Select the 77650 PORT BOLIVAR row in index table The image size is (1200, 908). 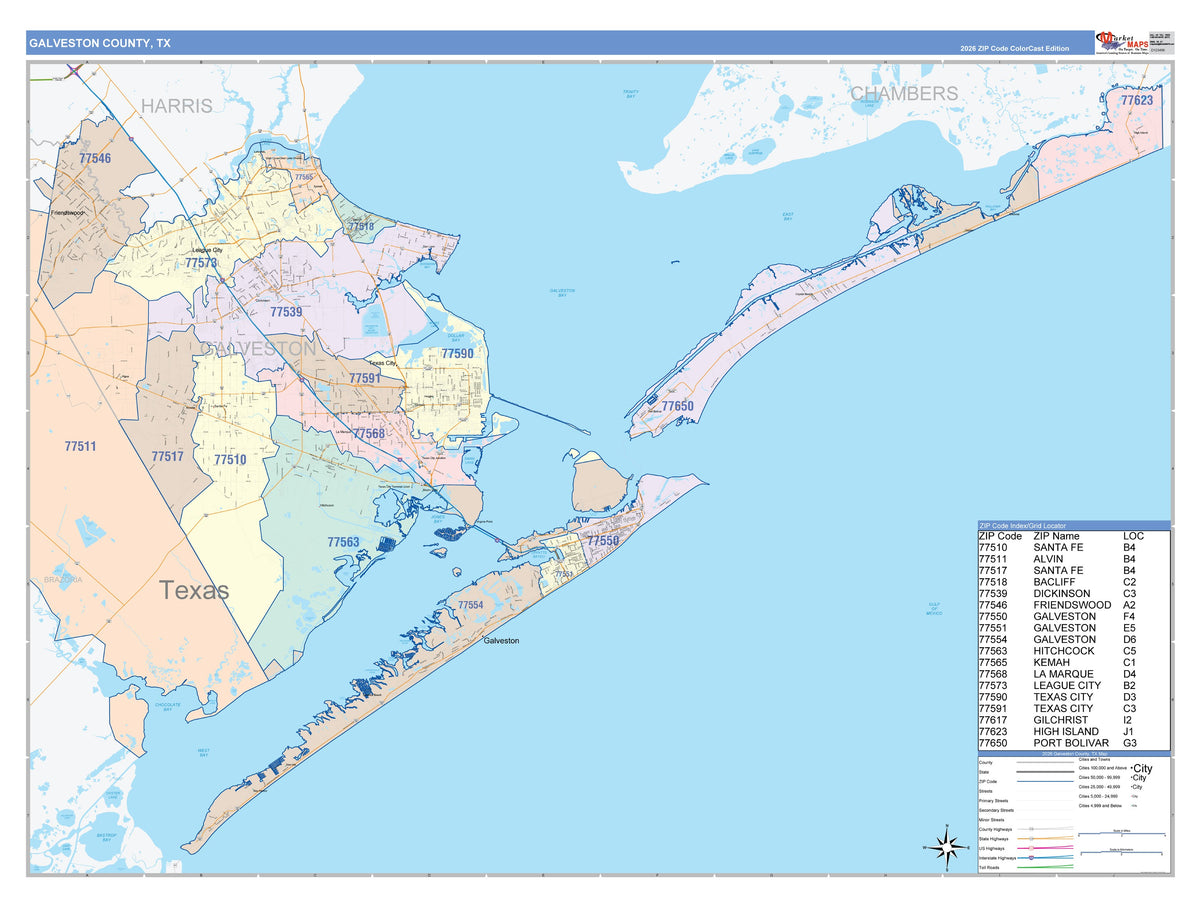1073,743
